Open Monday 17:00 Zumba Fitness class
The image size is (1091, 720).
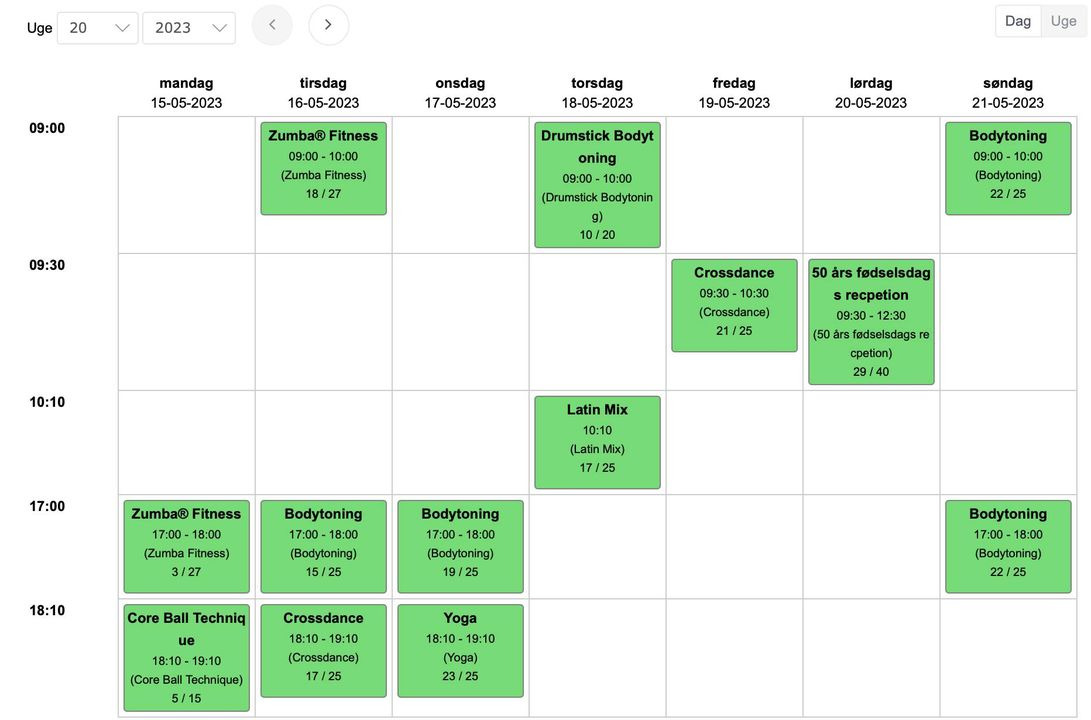tap(186, 546)
